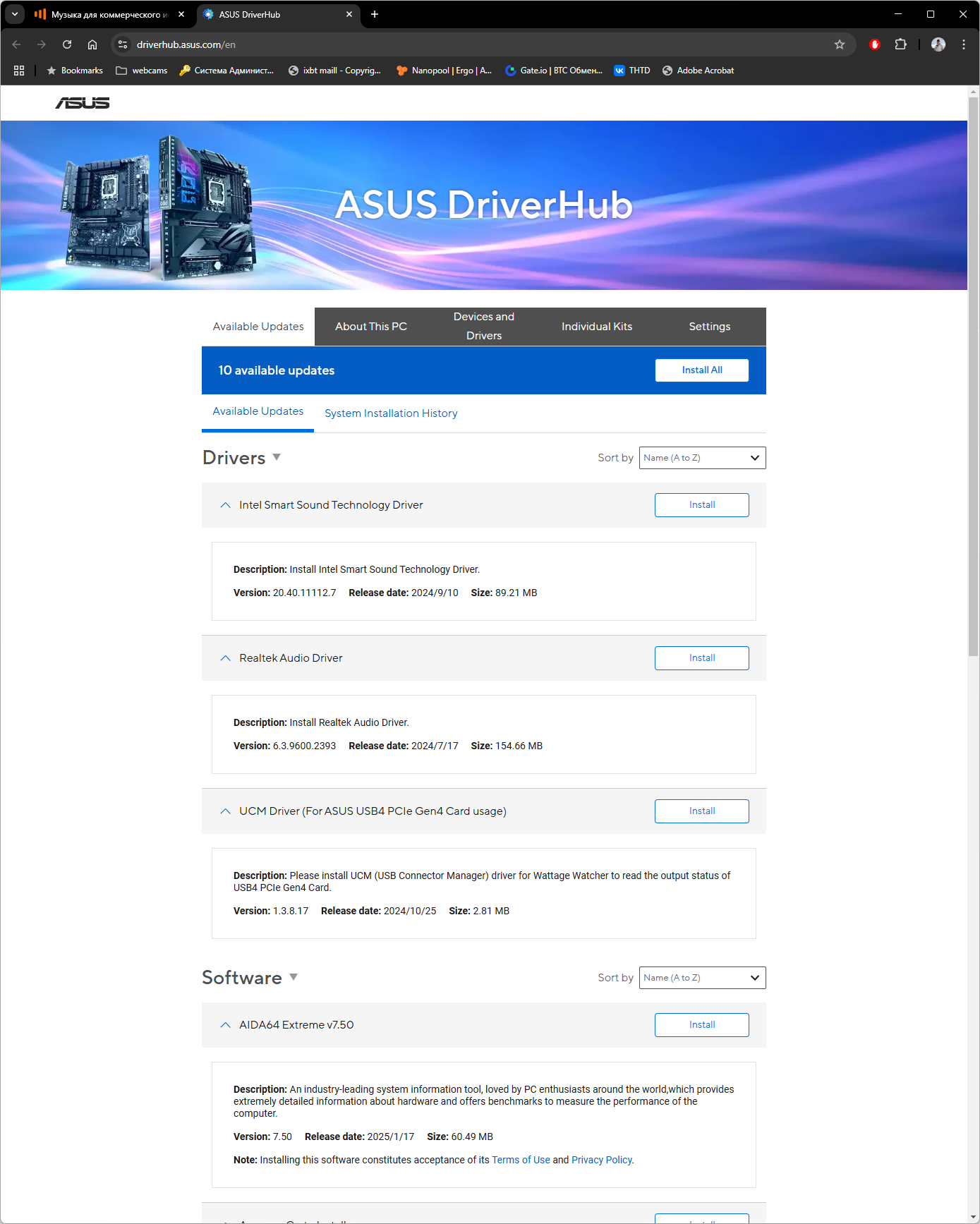Bookmark this page with the star icon
The image size is (980, 1224).
tap(840, 44)
